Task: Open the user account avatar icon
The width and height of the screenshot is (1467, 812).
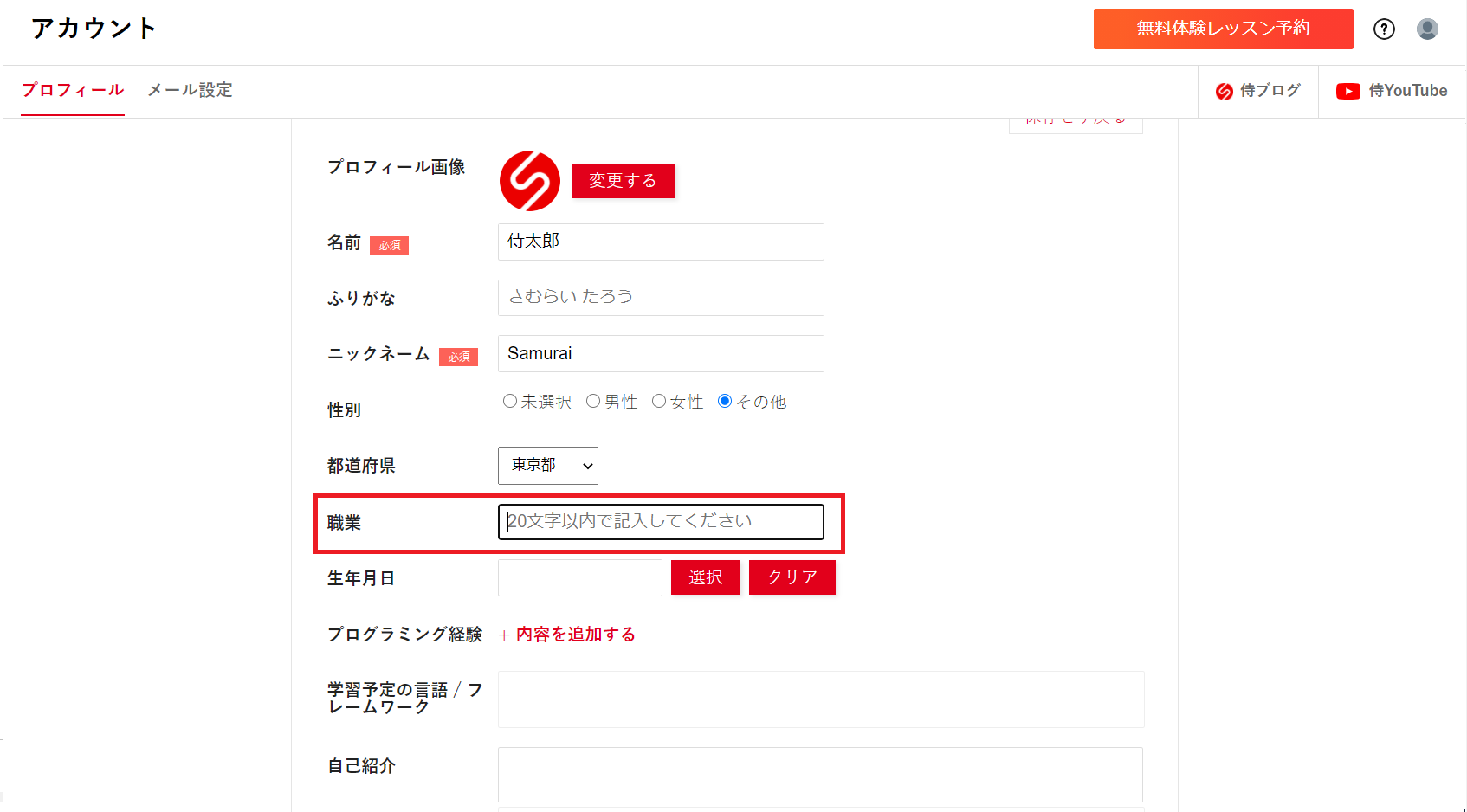Action: 1427,29
